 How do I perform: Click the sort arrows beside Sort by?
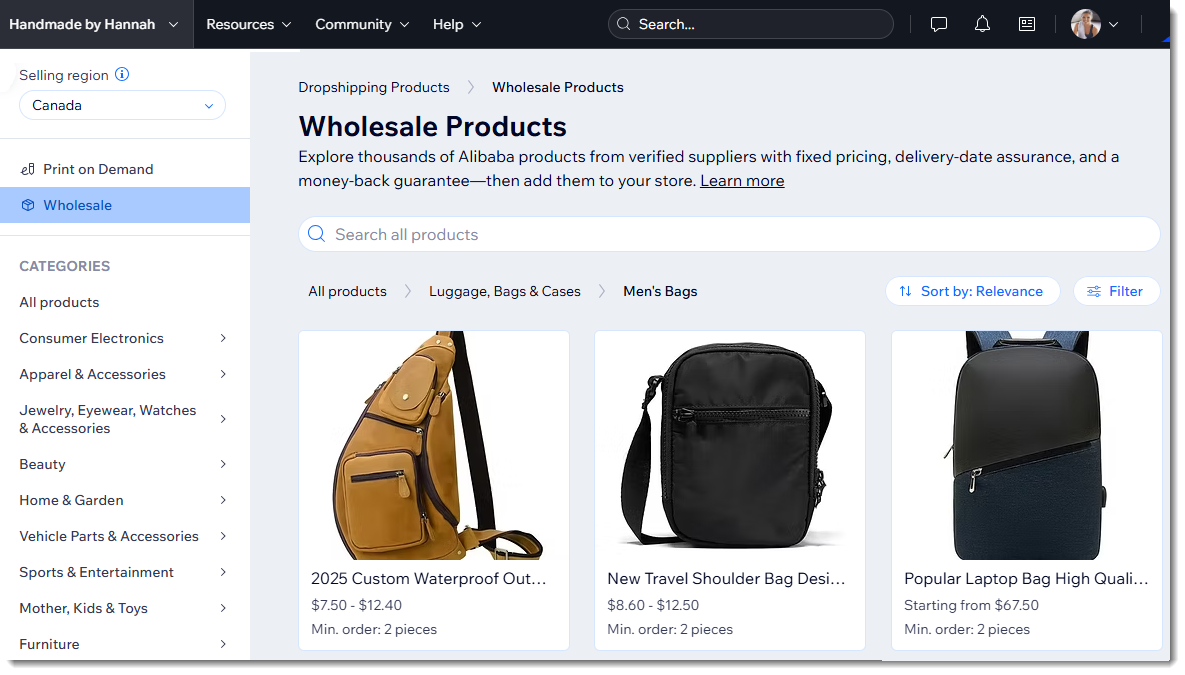(903, 290)
